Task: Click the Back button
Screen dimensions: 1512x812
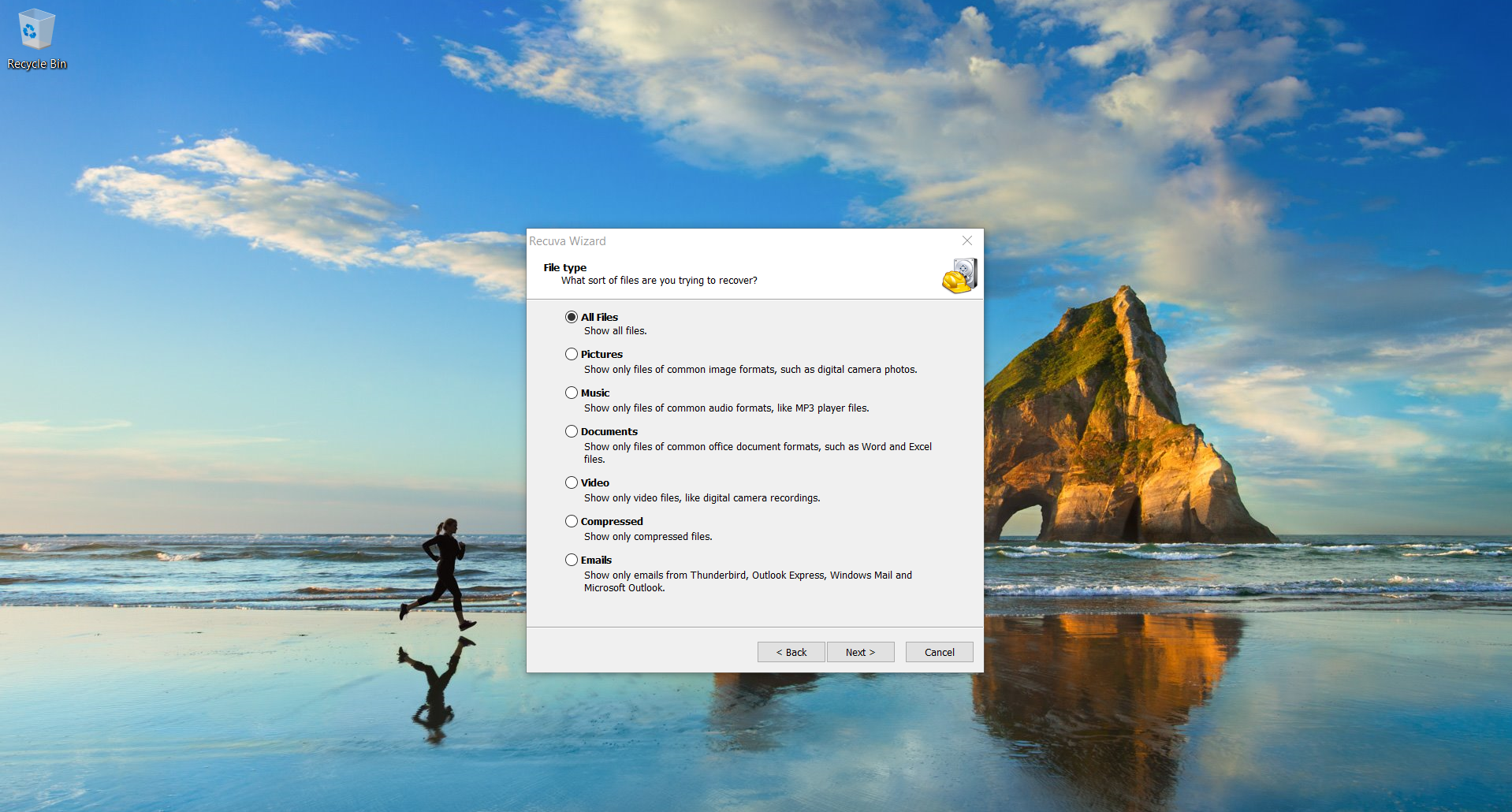Action: tap(791, 652)
